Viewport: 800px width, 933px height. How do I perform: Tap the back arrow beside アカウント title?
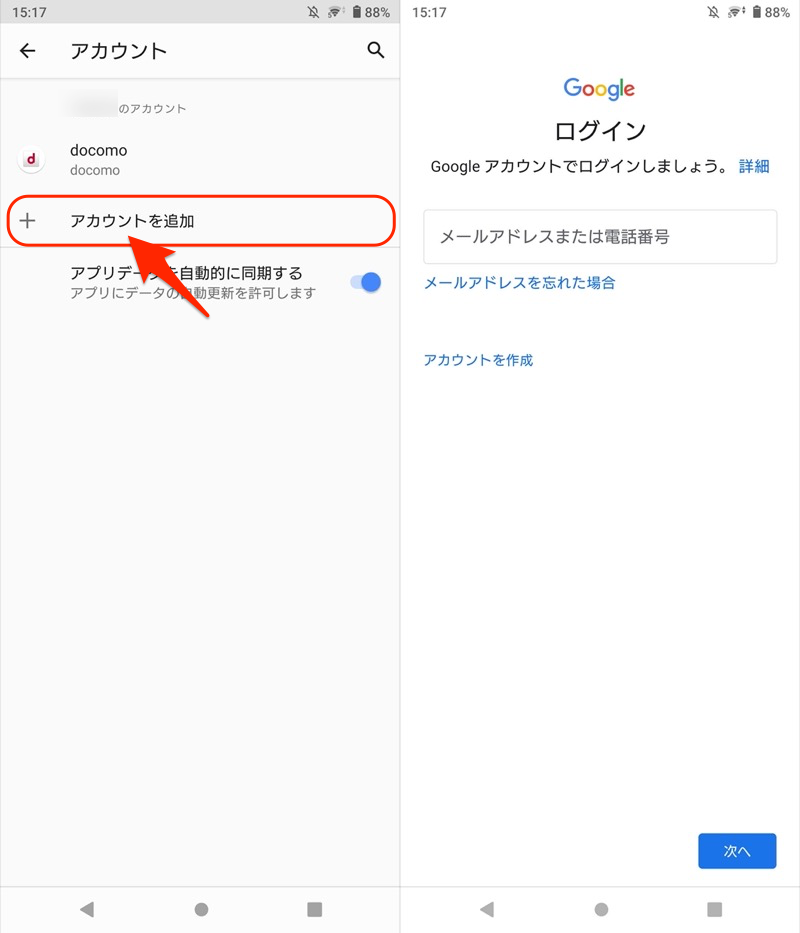pyautogui.click(x=28, y=51)
